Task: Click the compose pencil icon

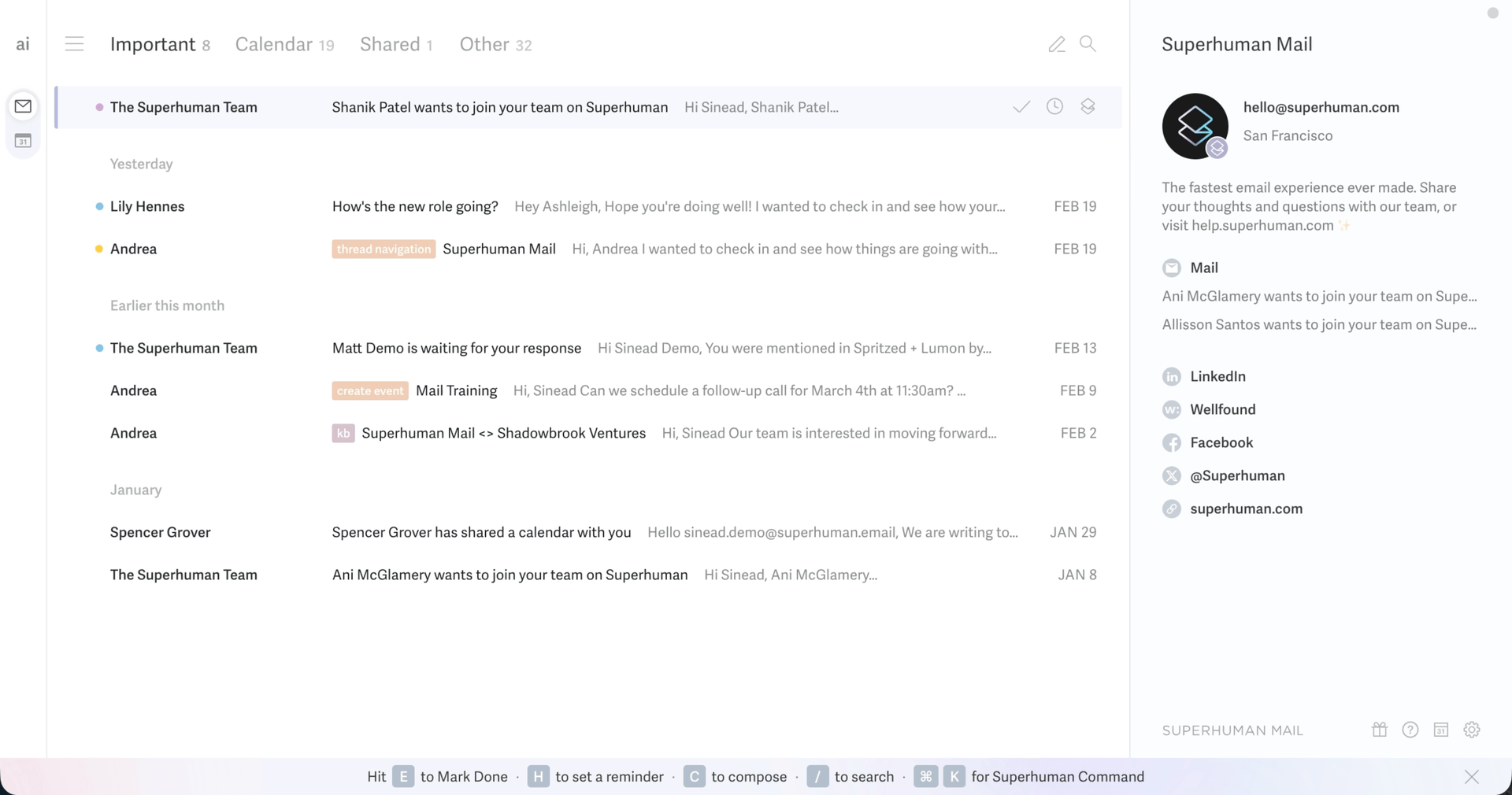Action: pyautogui.click(x=1056, y=44)
